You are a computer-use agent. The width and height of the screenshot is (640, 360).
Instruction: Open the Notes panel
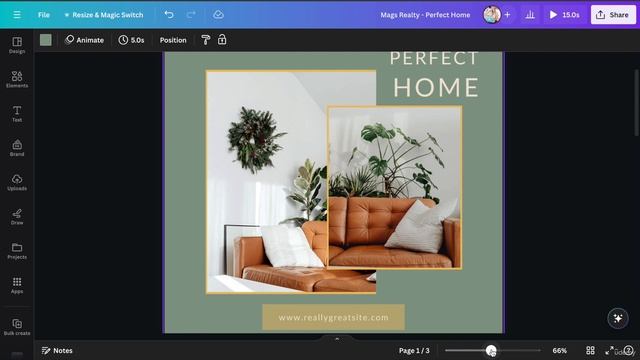pyautogui.click(x=57, y=351)
